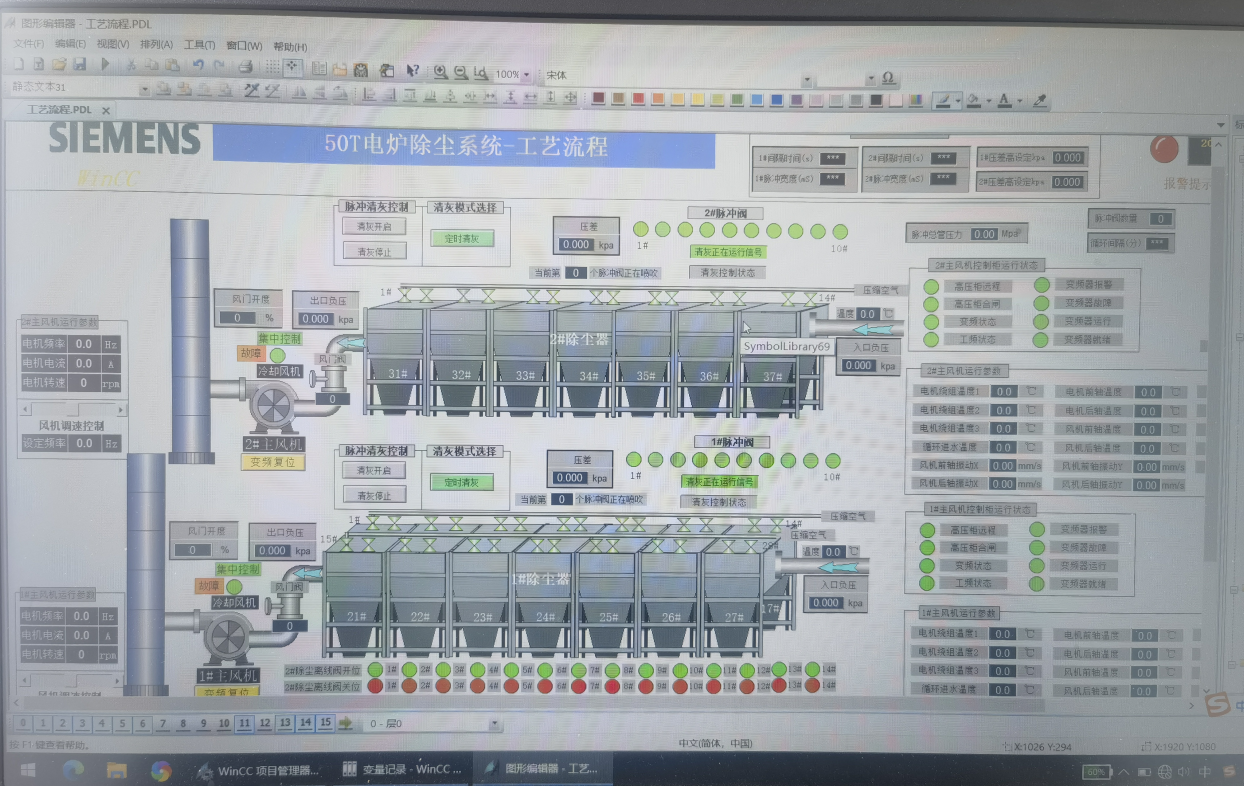
Task: Click the zoom out magnifier icon
Action: click(x=460, y=72)
